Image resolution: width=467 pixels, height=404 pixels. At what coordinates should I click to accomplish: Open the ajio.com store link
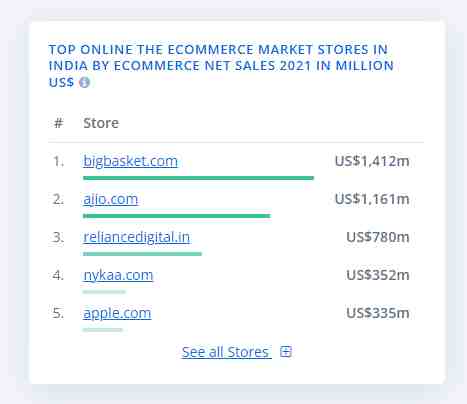point(110,199)
